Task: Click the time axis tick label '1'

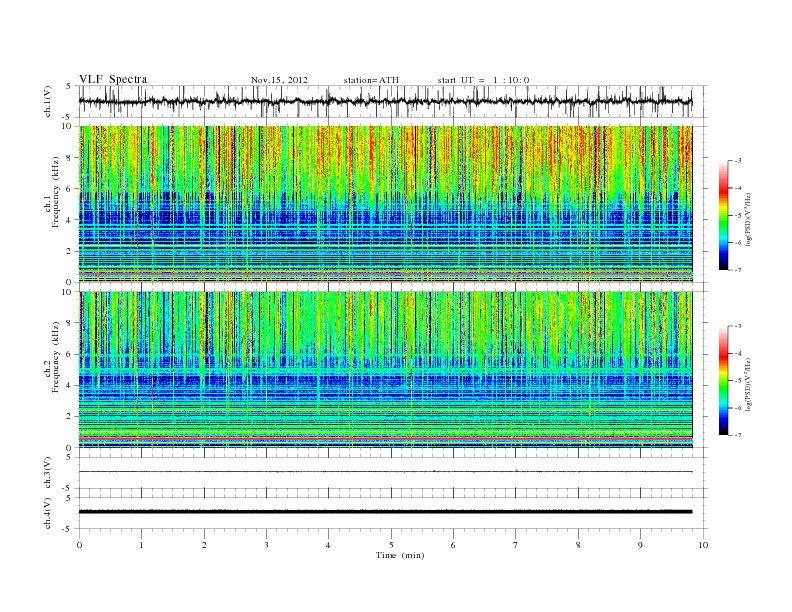Action: [142, 545]
